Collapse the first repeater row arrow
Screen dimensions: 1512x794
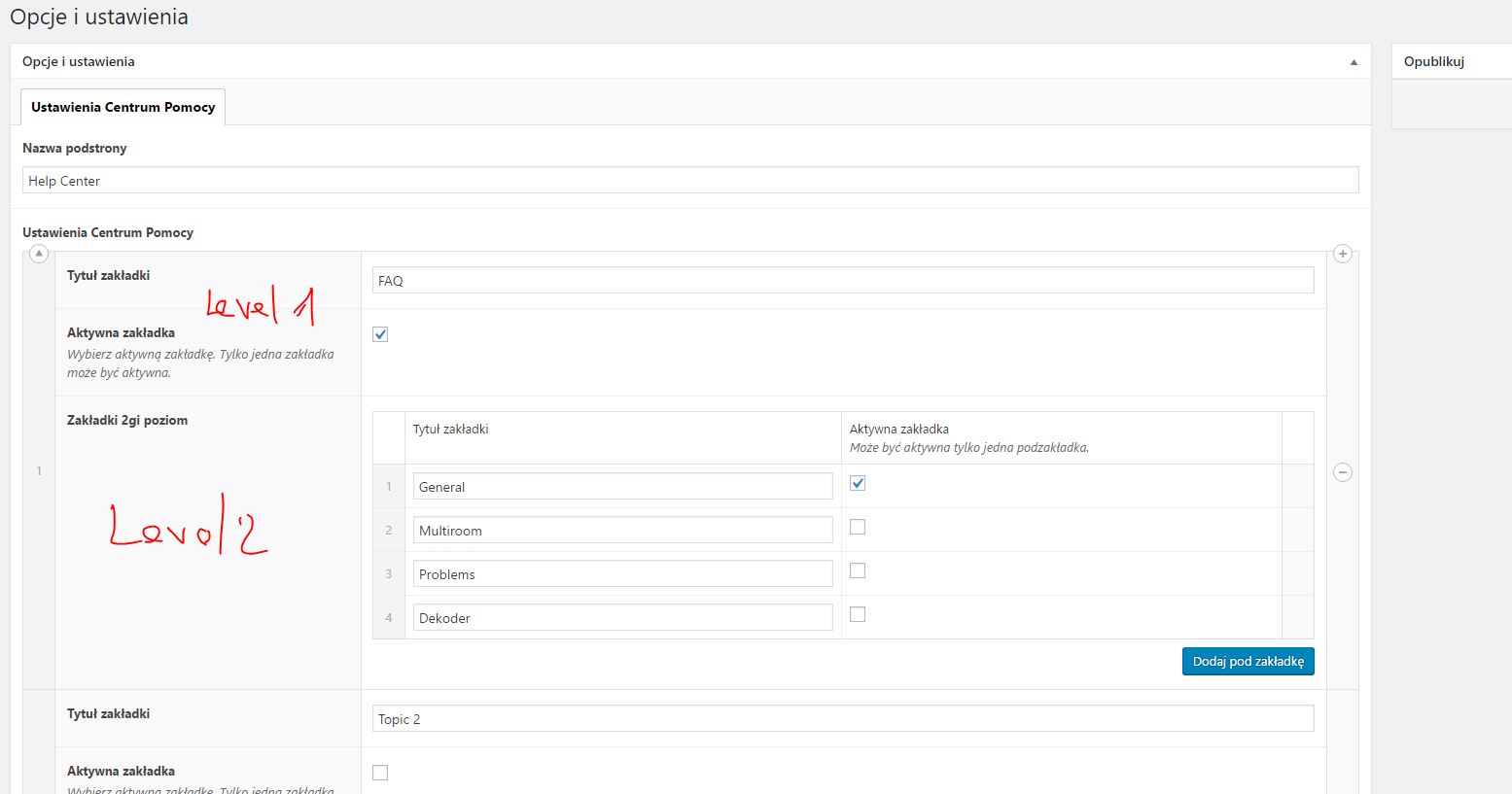click(38, 254)
